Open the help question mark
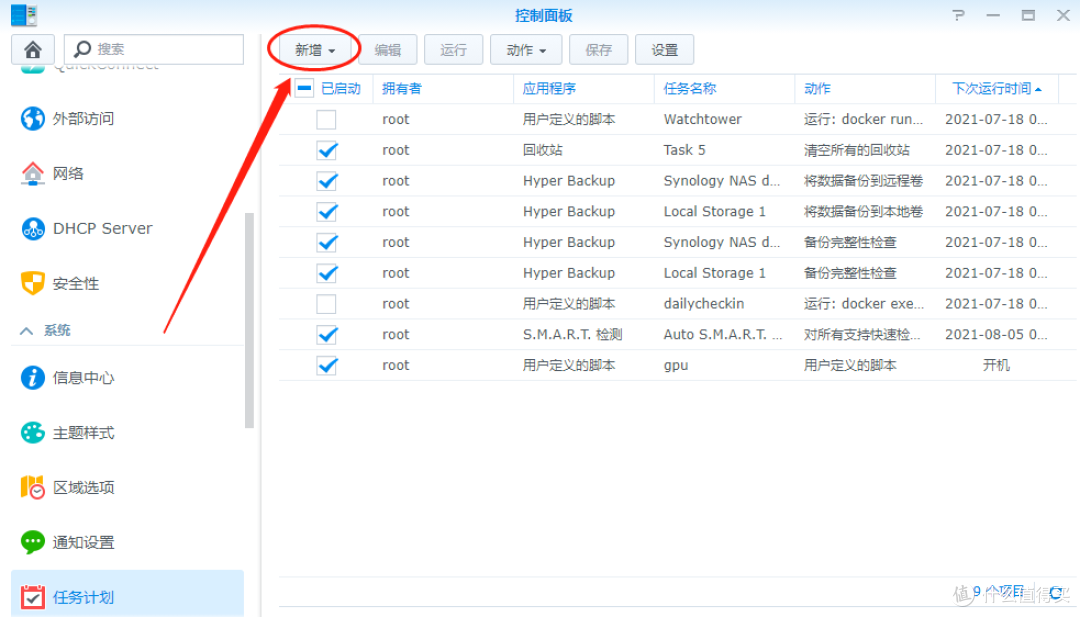Viewport: 1080px width, 617px height. click(x=958, y=15)
